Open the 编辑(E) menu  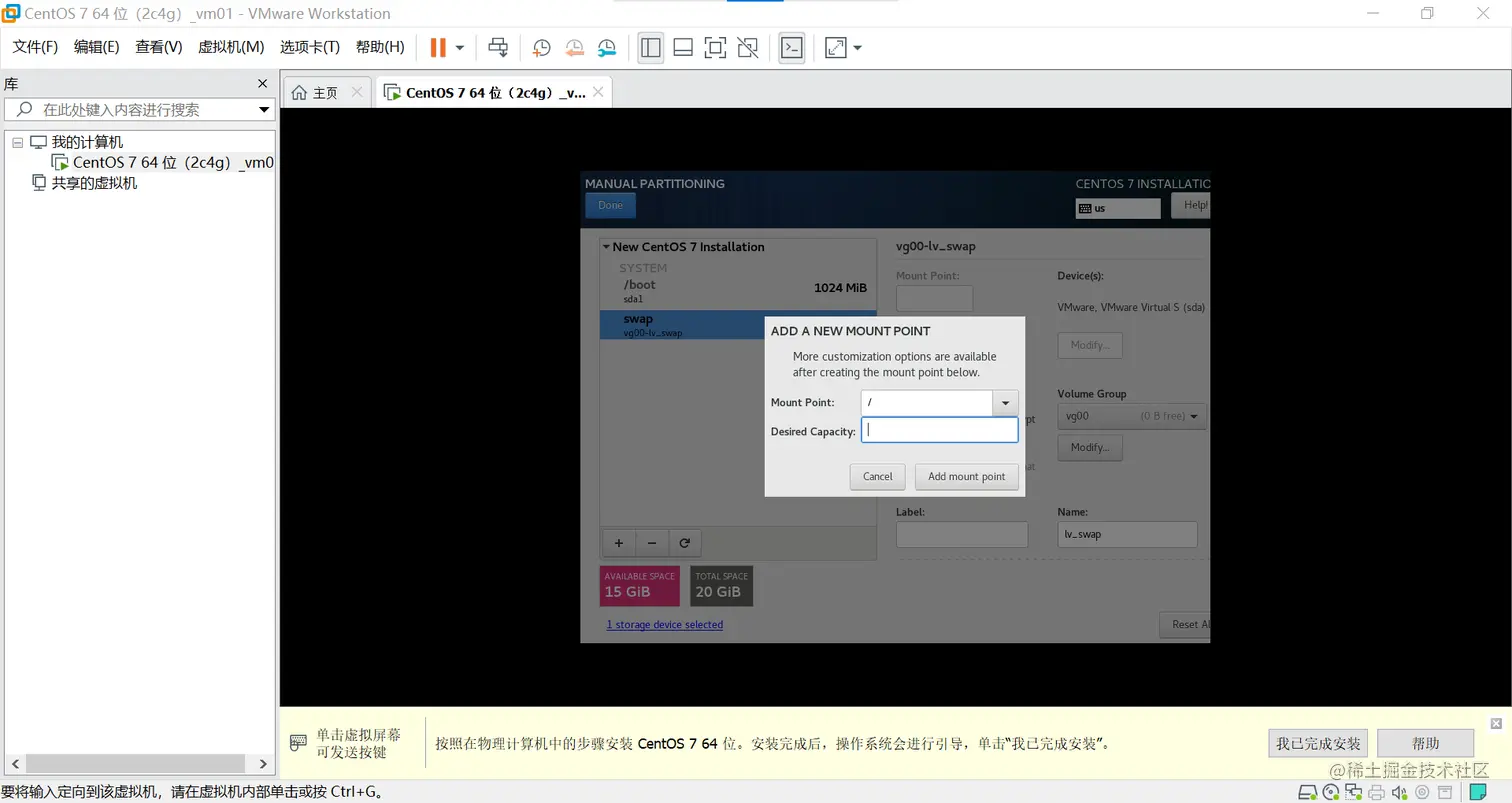click(97, 47)
